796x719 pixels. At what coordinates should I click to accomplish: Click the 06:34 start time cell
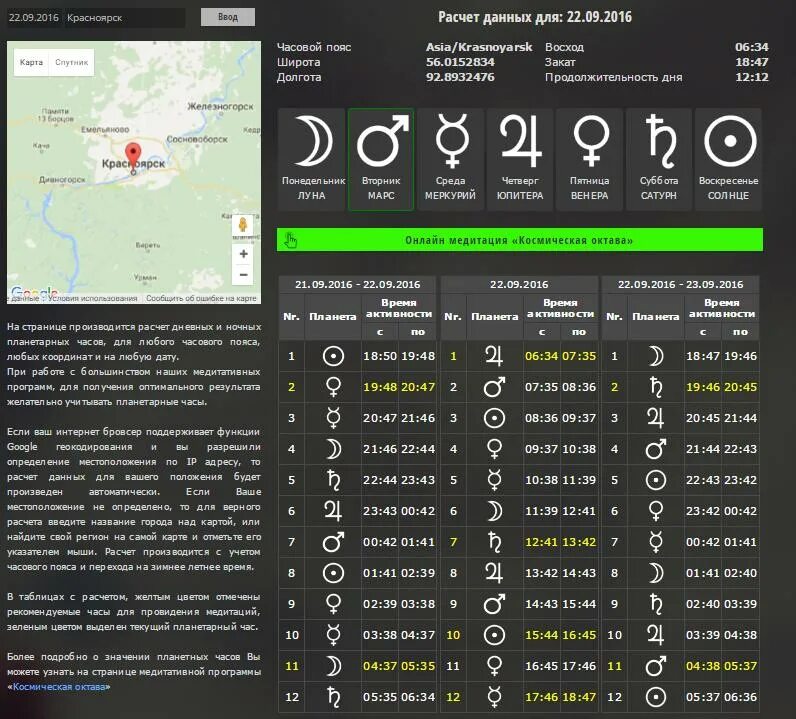pyautogui.click(x=541, y=356)
